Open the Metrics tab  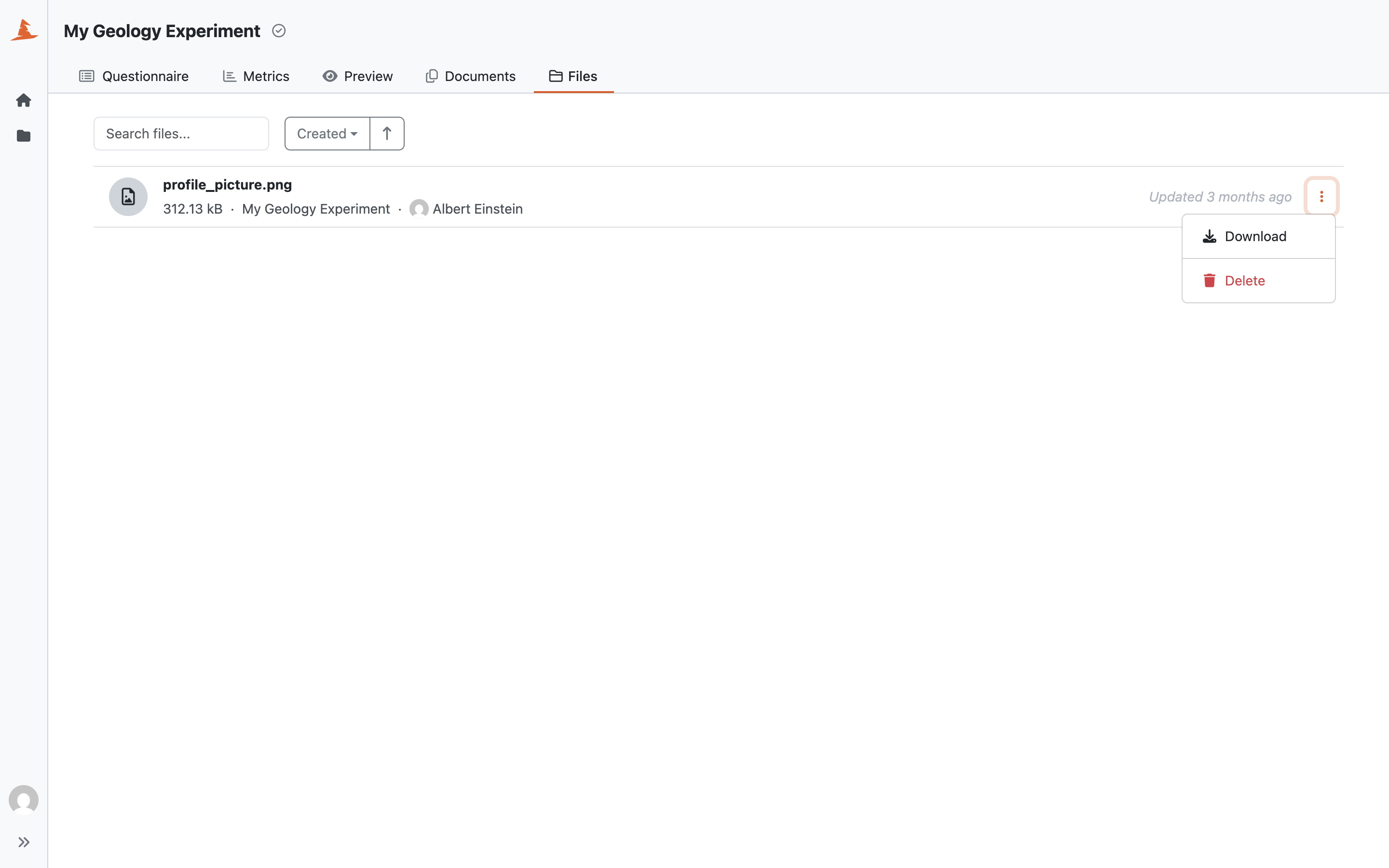coord(256,76)
